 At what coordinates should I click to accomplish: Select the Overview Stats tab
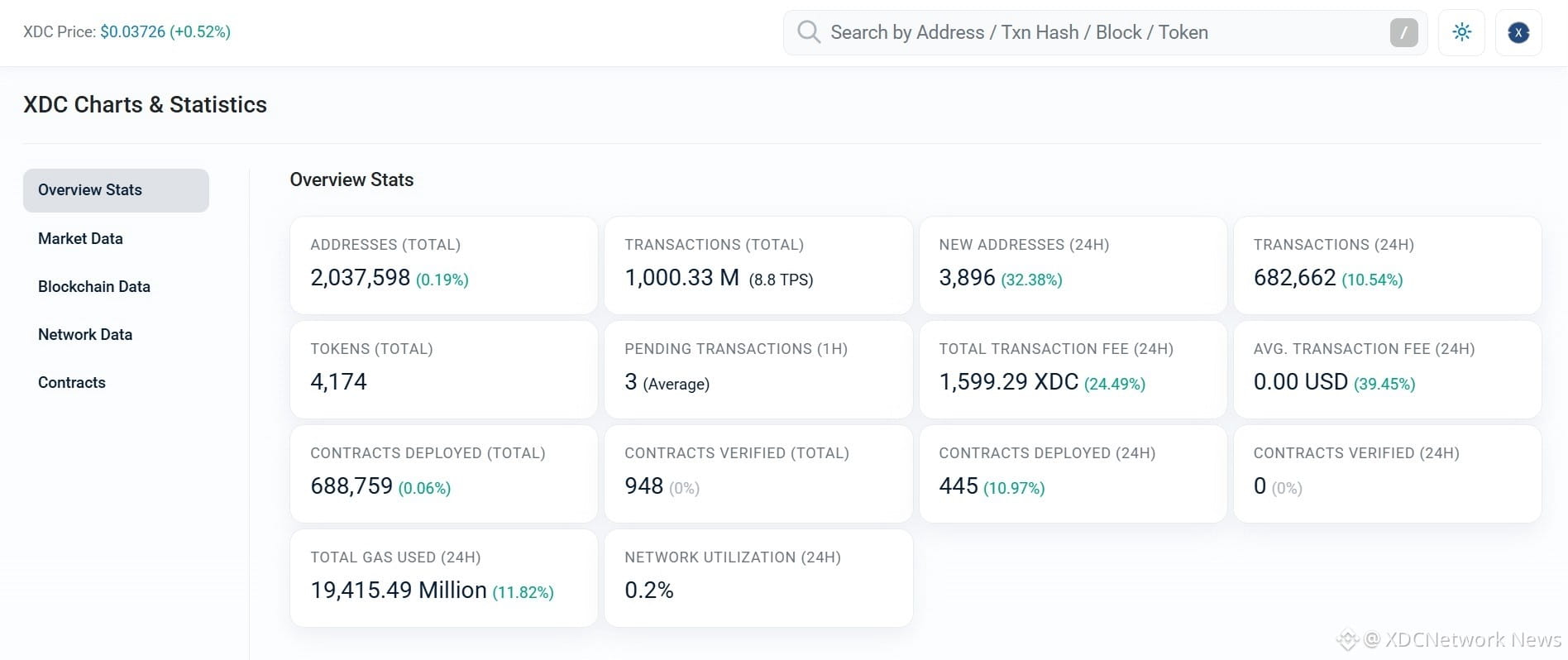[116, 190]
